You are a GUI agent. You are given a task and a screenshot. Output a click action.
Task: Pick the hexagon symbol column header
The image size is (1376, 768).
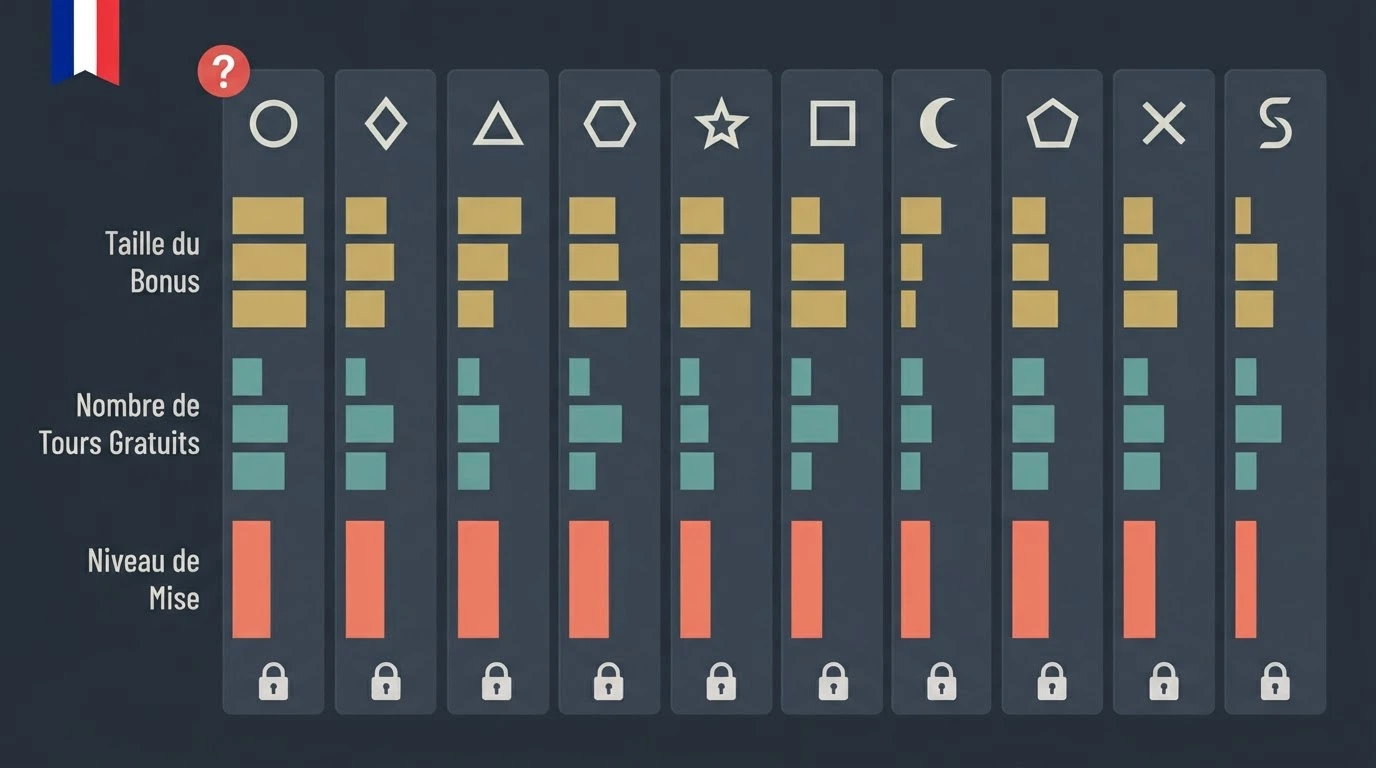tap(609, 126)
